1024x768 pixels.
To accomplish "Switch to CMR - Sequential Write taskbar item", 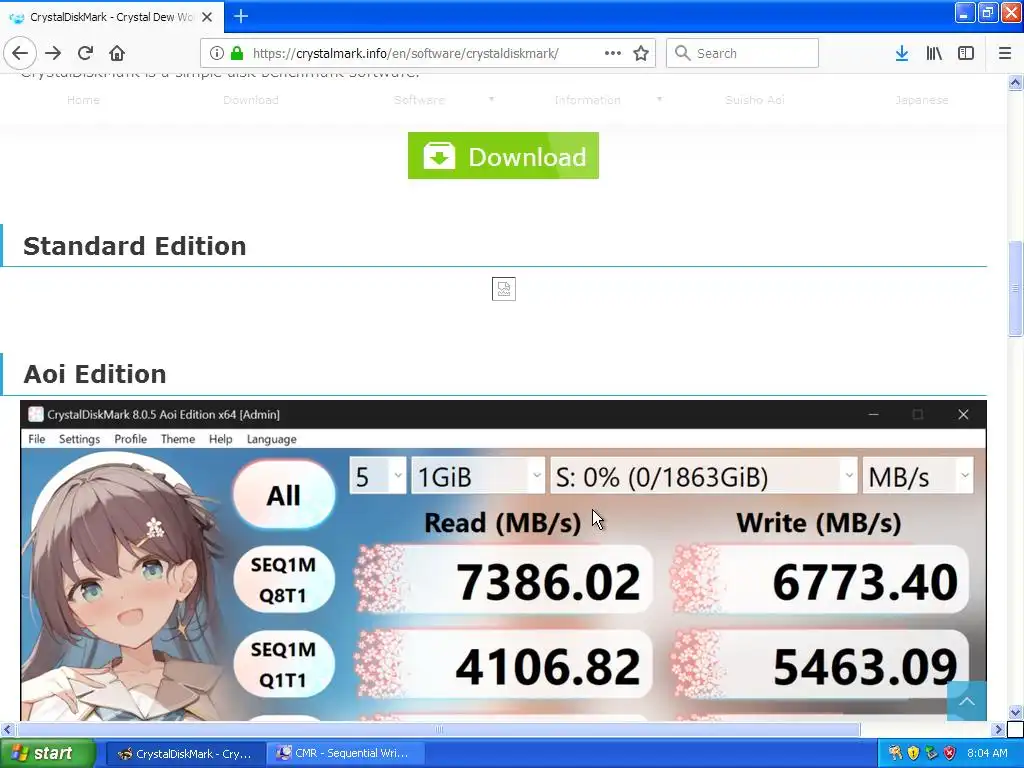I will [346, 753].
